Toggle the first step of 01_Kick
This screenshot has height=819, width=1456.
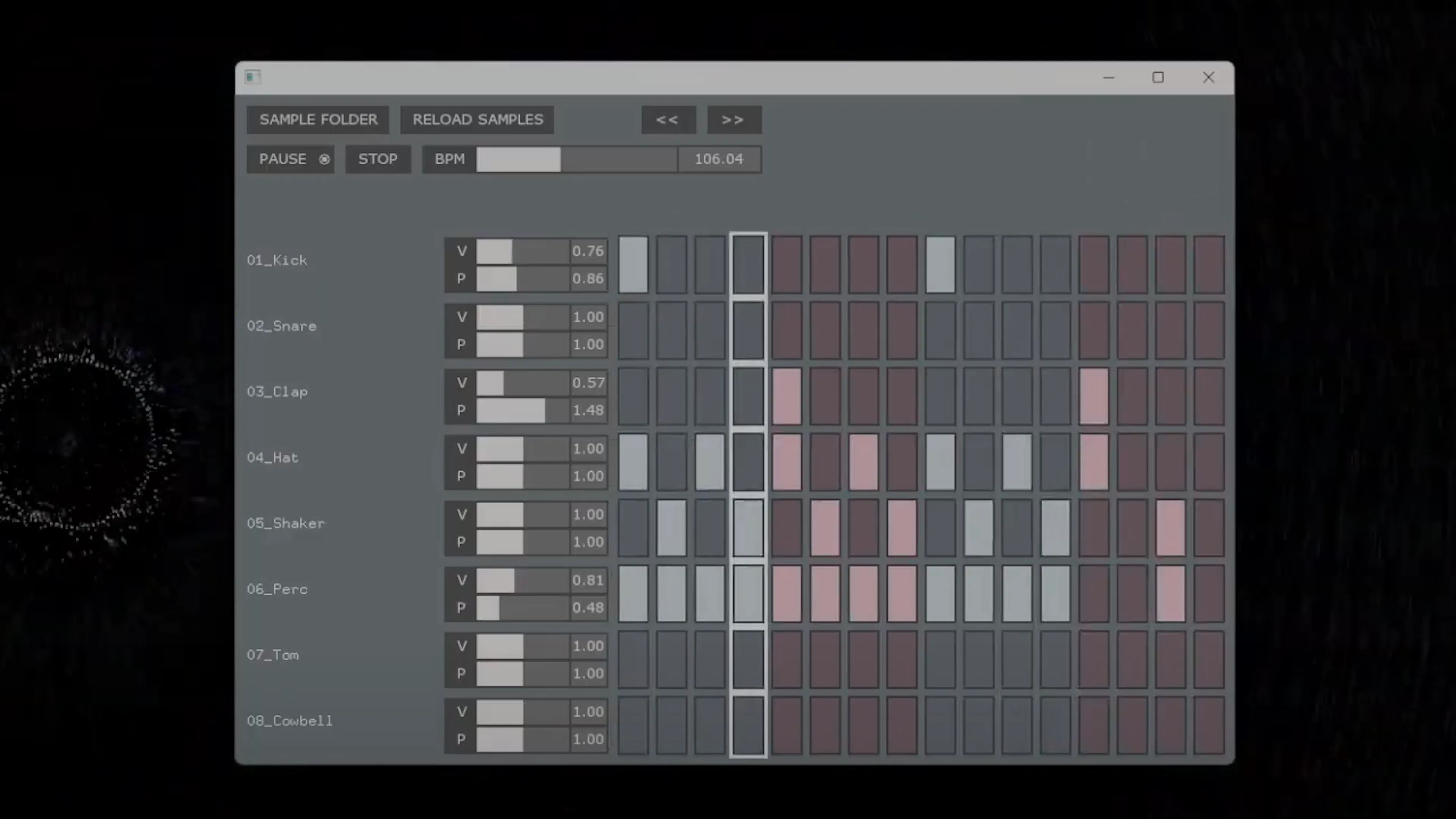pos(633,265)
